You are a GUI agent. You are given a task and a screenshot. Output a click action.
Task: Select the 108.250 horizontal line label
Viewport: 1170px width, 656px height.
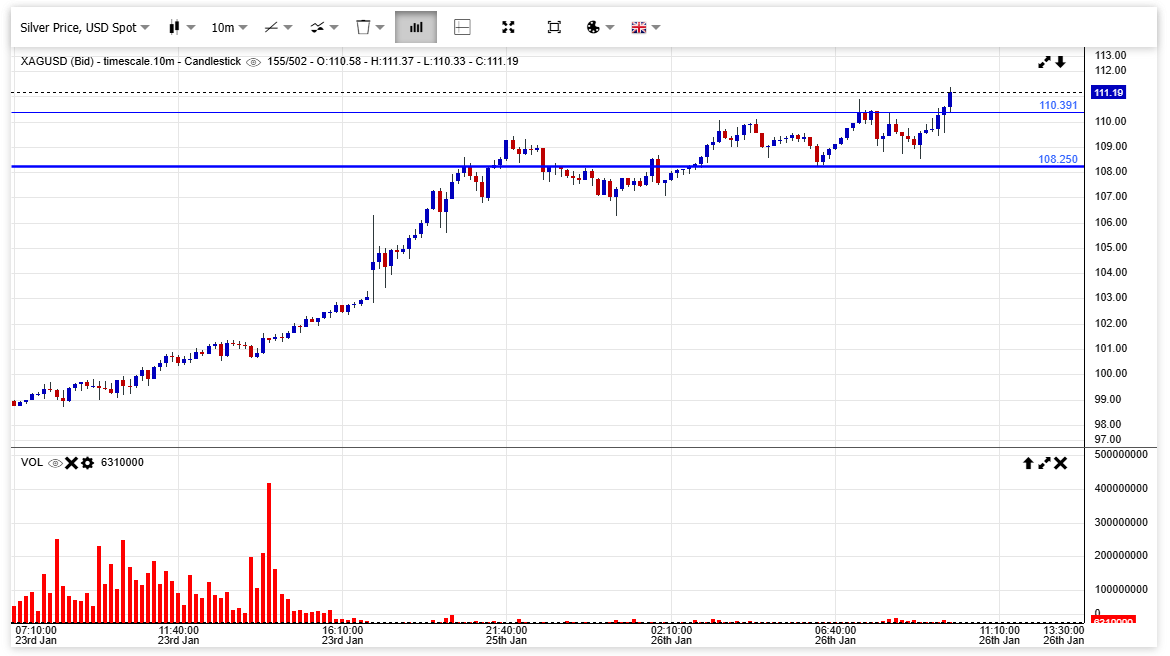pyautogui.click(x=1057, y=159)
